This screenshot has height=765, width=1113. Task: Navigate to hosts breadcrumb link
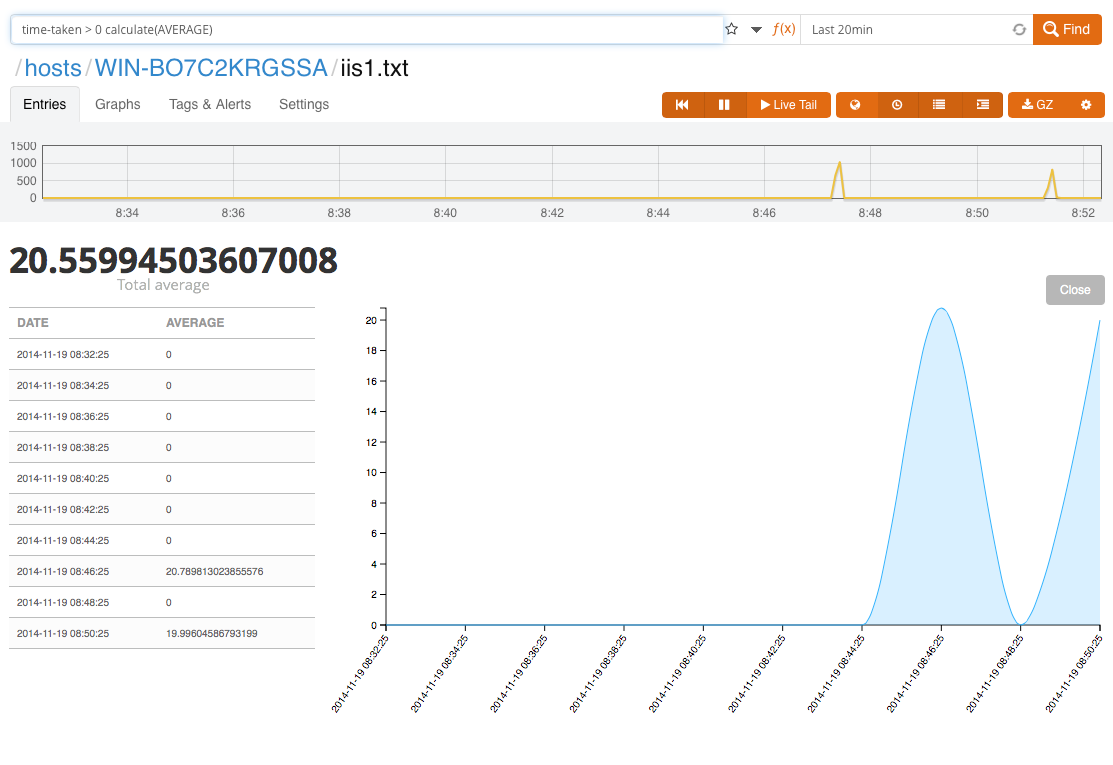tap(53, 68)
